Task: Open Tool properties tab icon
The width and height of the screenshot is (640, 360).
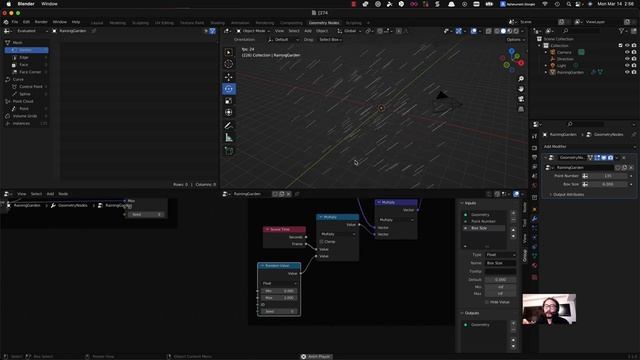Action: coord(534,137)
